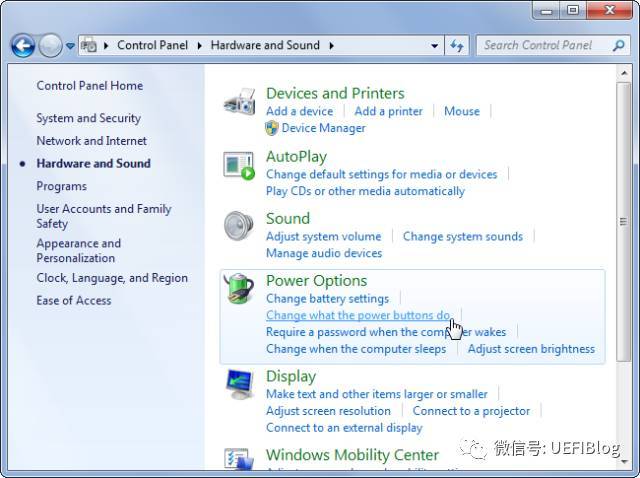640x478 pixels.
Task: Expand the arrow before Control Panel breadcrumb
Action: click(106, 45)
